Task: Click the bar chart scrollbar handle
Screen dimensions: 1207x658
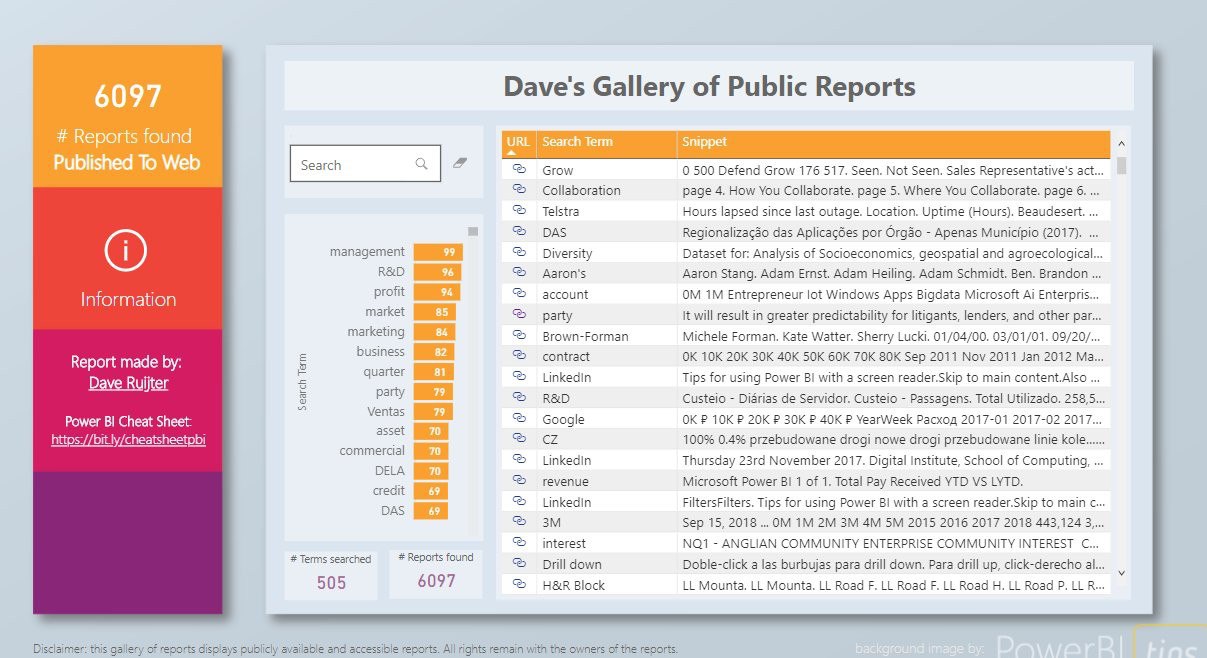Action: tap(473, 232)
